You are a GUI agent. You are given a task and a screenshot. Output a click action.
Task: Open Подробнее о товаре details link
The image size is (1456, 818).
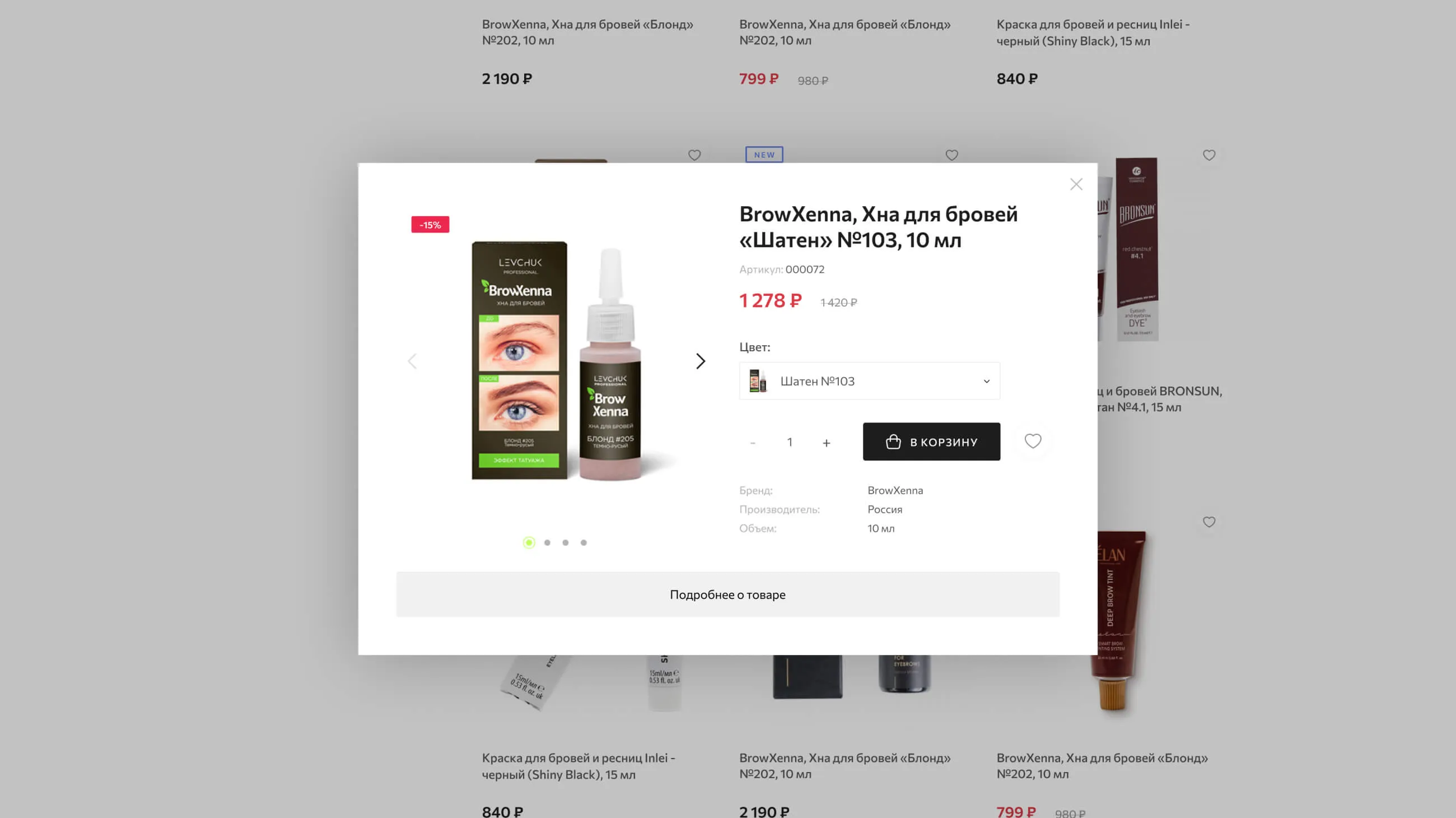727,594
